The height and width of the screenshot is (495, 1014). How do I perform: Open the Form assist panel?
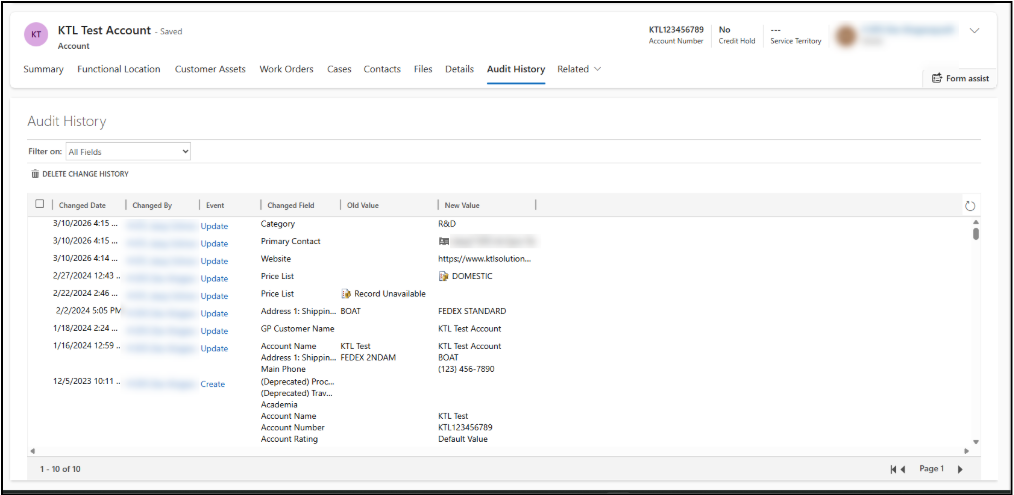coord(959,78)
